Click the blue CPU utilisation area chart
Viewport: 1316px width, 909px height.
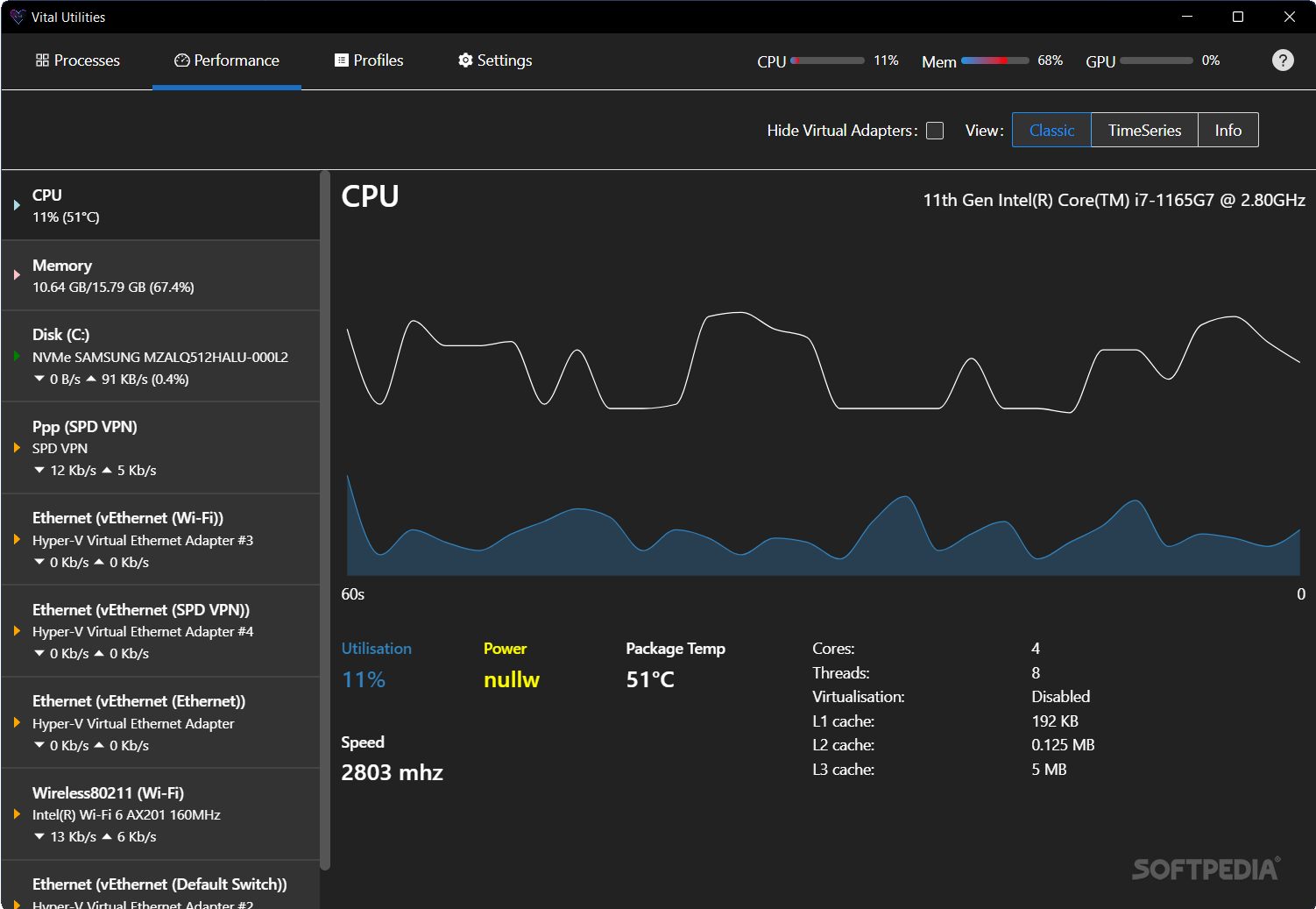[824, 526]
